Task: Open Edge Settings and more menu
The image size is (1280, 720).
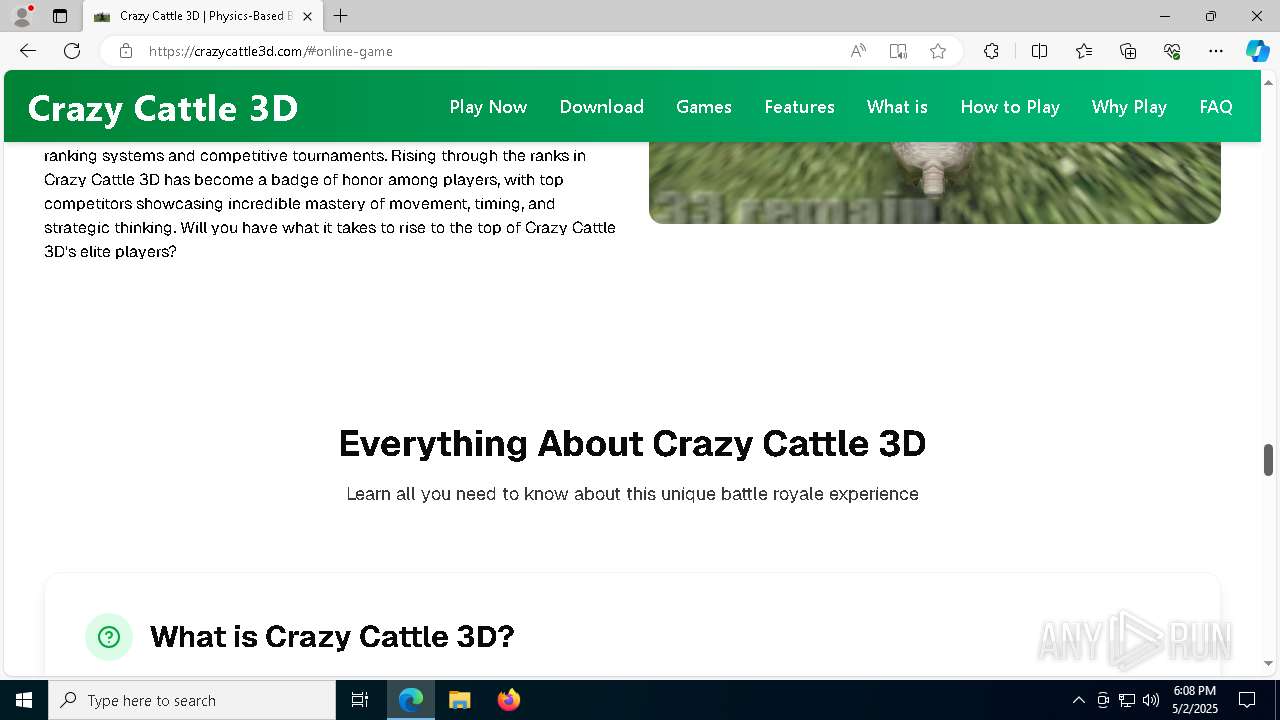Action: click(1216, 51)
